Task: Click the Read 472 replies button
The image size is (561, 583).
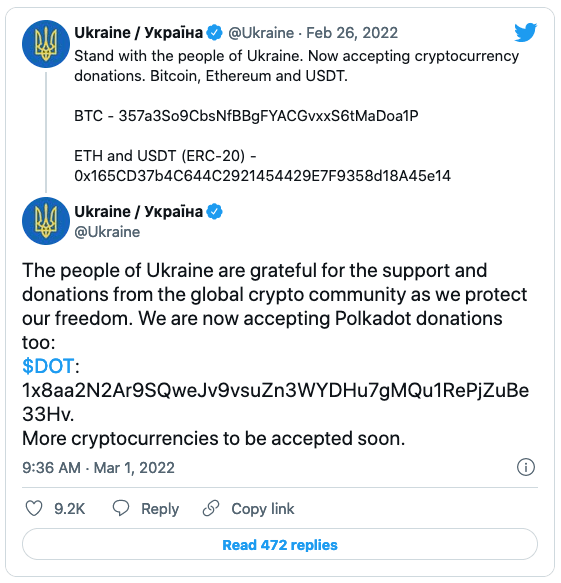Action: pyautogui.click(x=280, y=544)
